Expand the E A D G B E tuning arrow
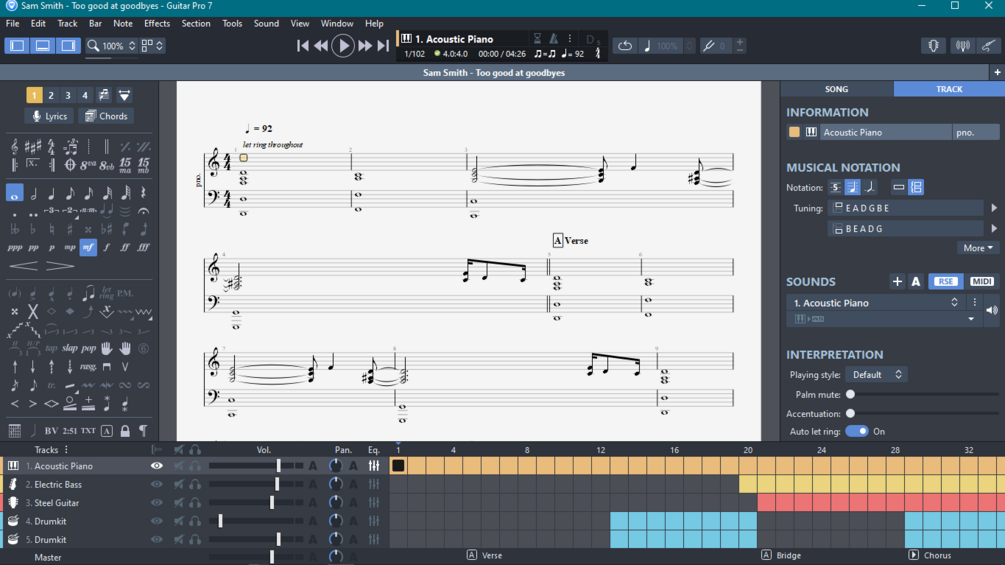 click(x=994, y=208)
